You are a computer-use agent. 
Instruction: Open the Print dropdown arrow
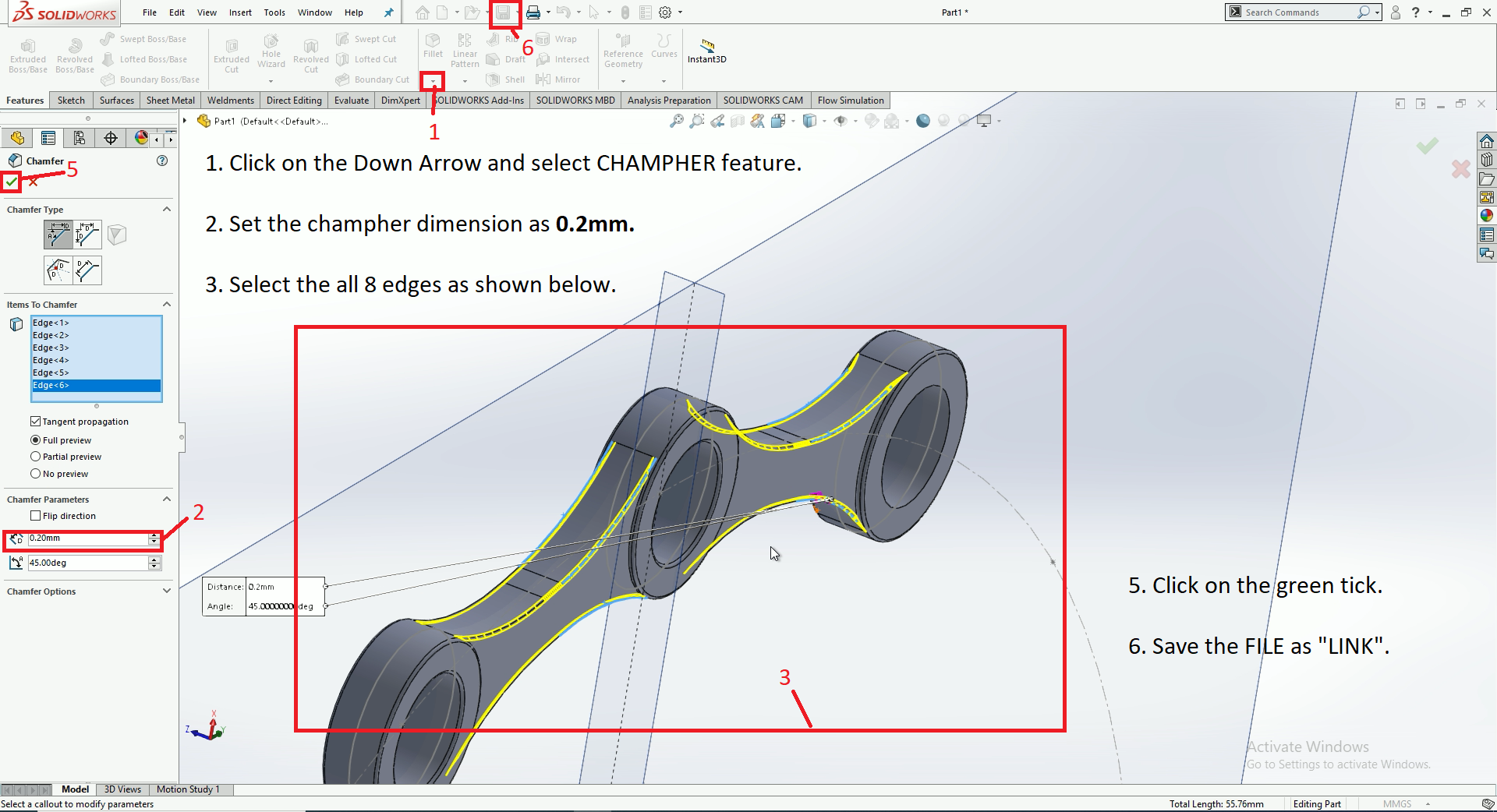(x=548, y=12)
